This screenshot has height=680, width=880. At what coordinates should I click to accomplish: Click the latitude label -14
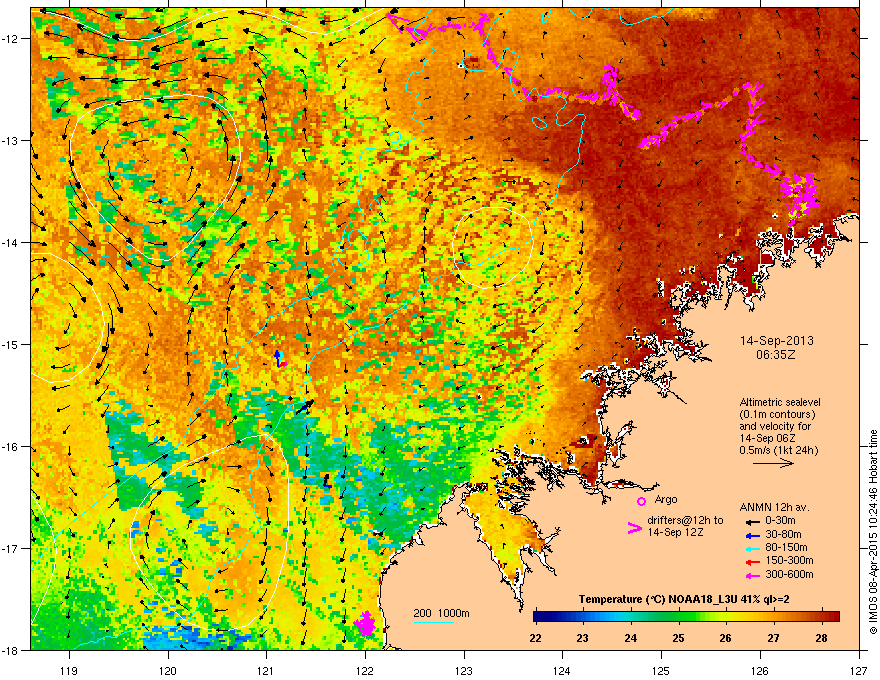10,243
